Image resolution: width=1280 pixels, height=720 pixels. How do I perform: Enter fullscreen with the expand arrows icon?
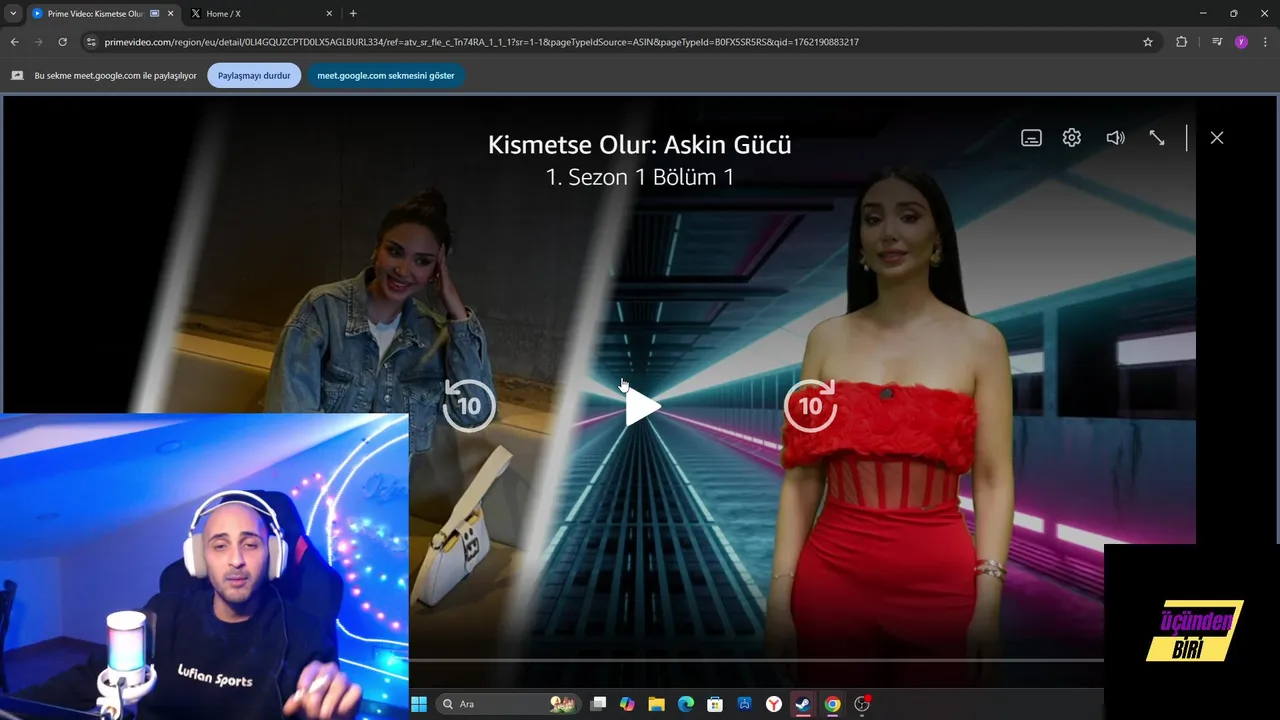pyautogui.click(x=1157, y=138)
